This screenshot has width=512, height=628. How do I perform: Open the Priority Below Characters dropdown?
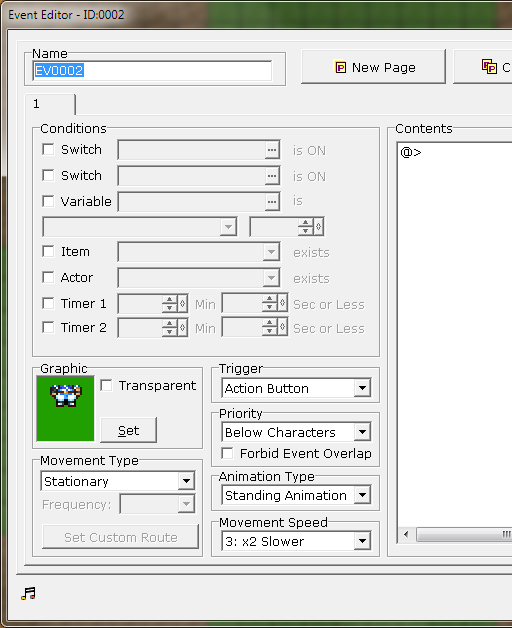pyautogui.click(x=362, y=432)
